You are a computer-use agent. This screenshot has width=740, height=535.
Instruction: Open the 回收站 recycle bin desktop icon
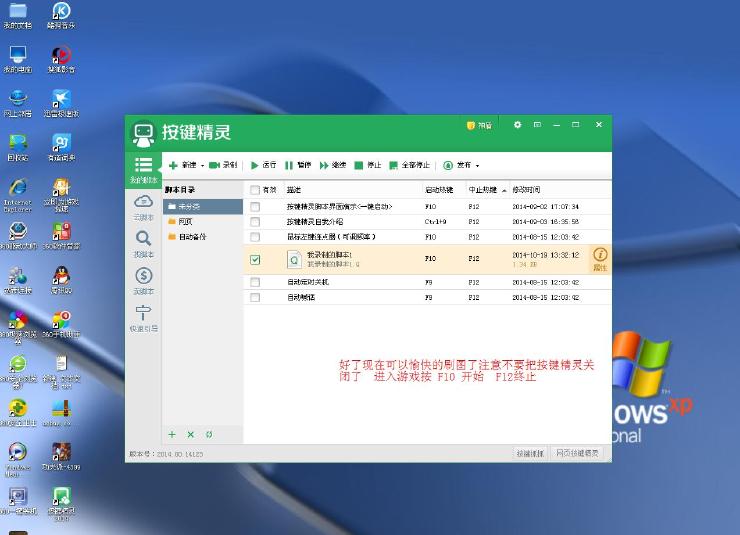tap(18, 148)
